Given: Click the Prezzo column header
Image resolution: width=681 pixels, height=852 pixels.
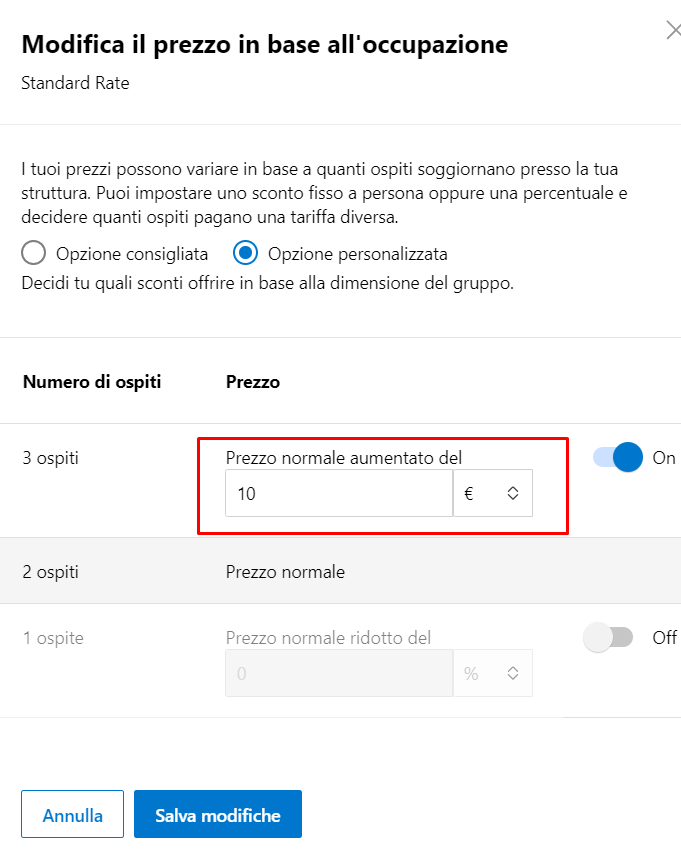Looking at the screenshot, I should (253, 381).
